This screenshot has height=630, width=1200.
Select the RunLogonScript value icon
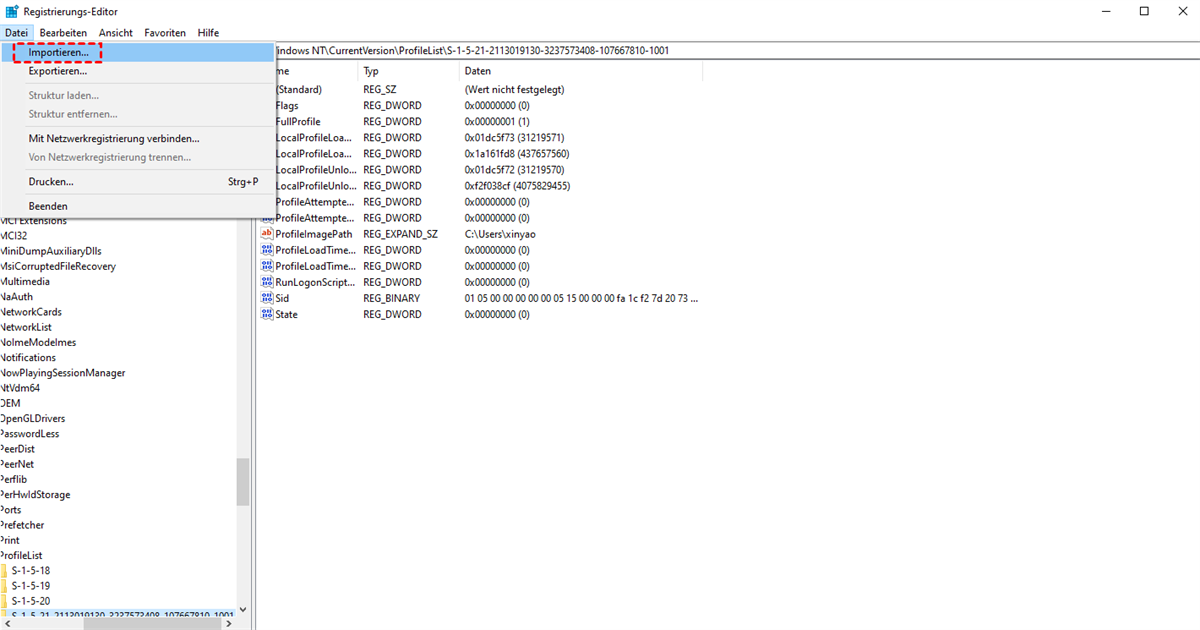tap(267, 282)
